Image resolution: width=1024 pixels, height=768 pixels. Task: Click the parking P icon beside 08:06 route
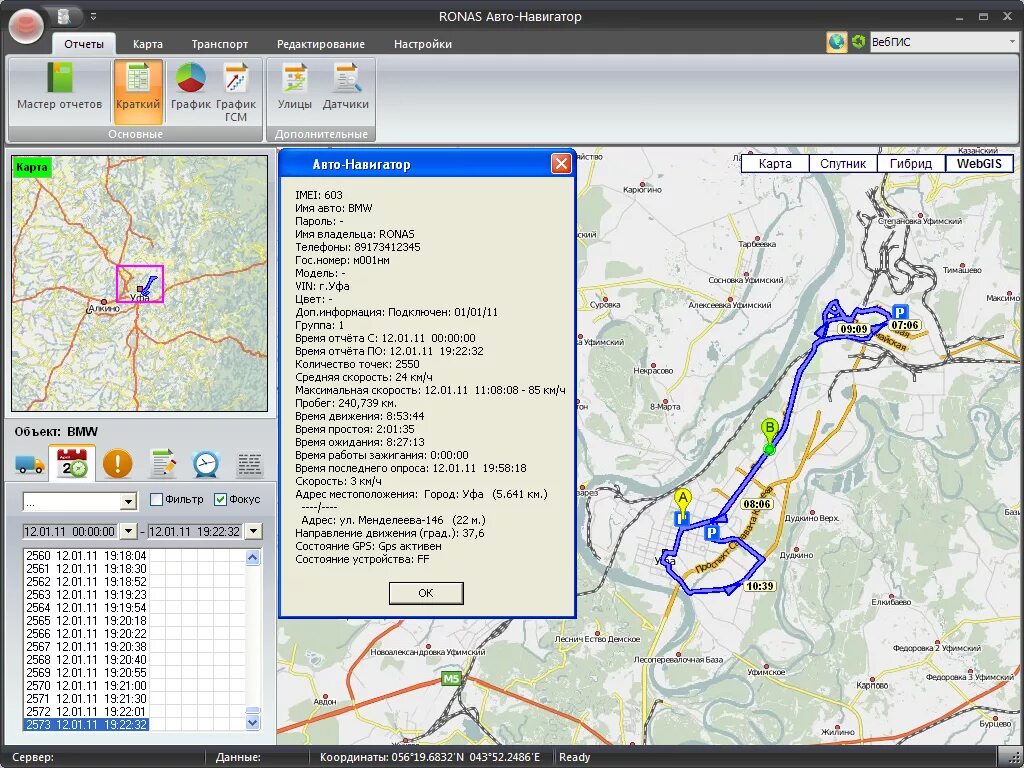pyautogui.click(x=712, y=532)
